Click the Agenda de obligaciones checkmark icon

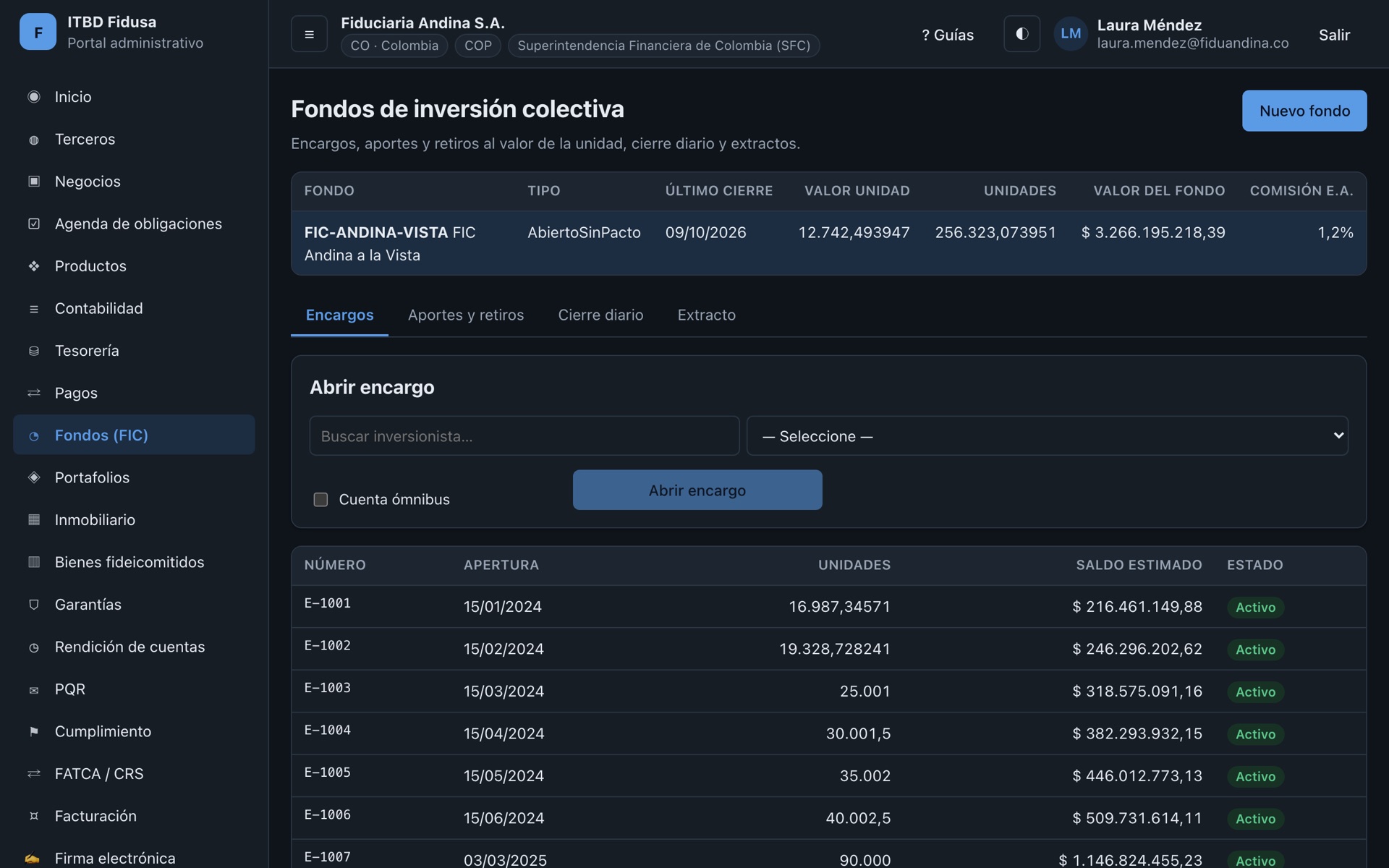[x=34, y=224]
